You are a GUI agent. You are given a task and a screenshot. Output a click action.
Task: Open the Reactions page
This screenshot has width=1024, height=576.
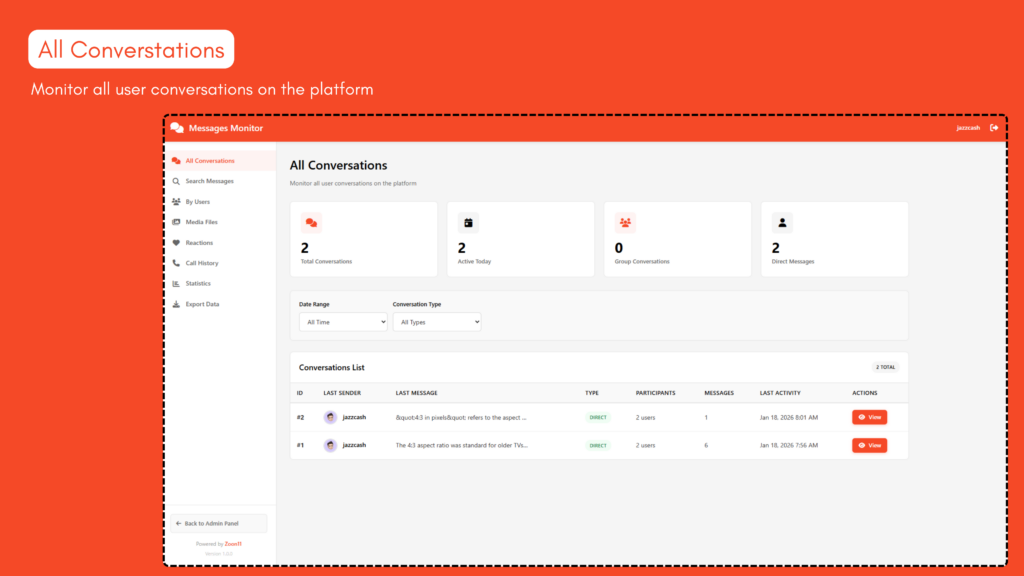click(x=199, y=243)
